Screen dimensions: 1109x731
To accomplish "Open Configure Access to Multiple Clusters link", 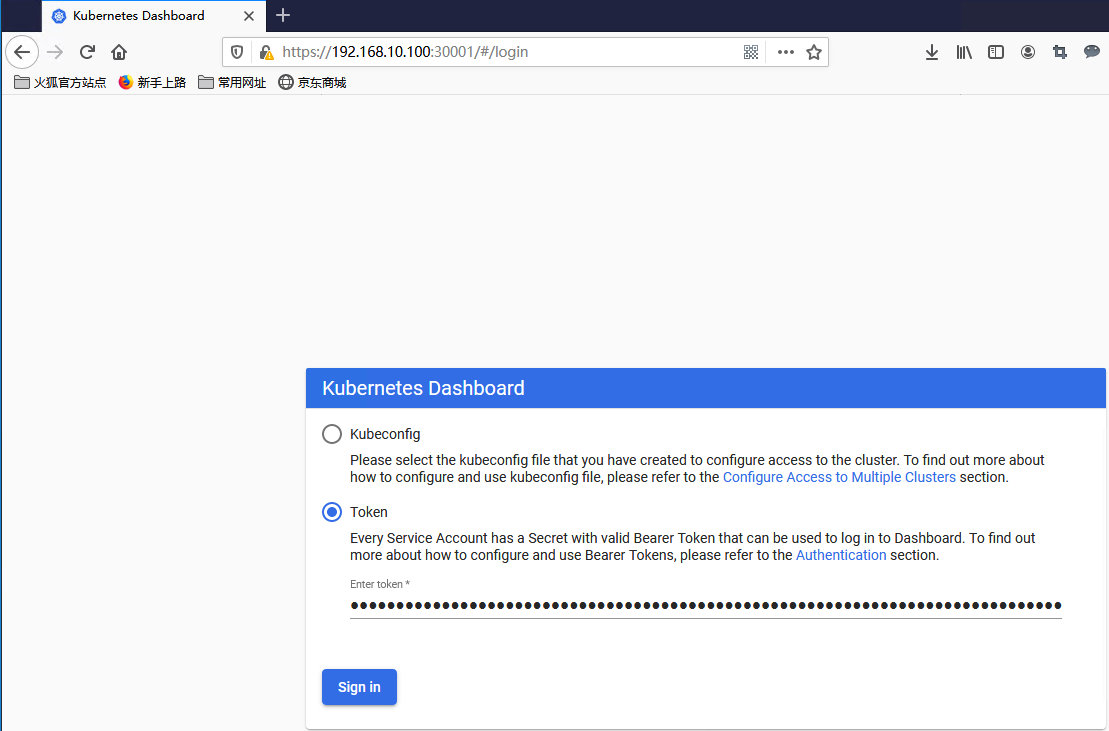I will pos(839,477).
